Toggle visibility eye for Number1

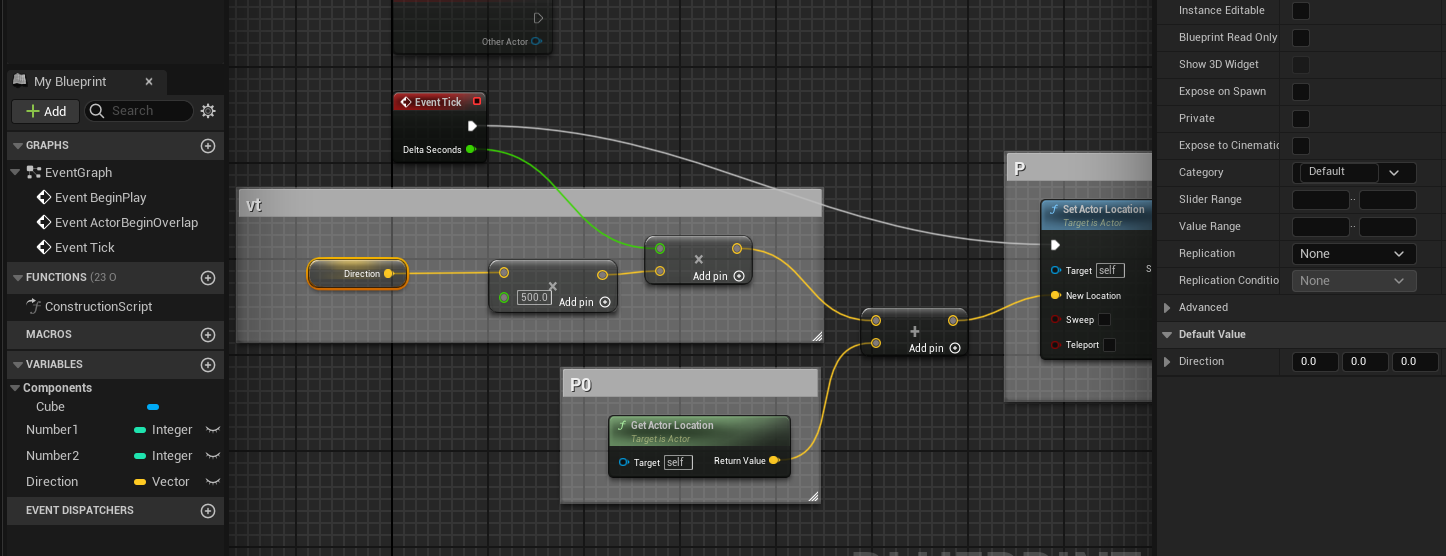(x=212, y=430)
